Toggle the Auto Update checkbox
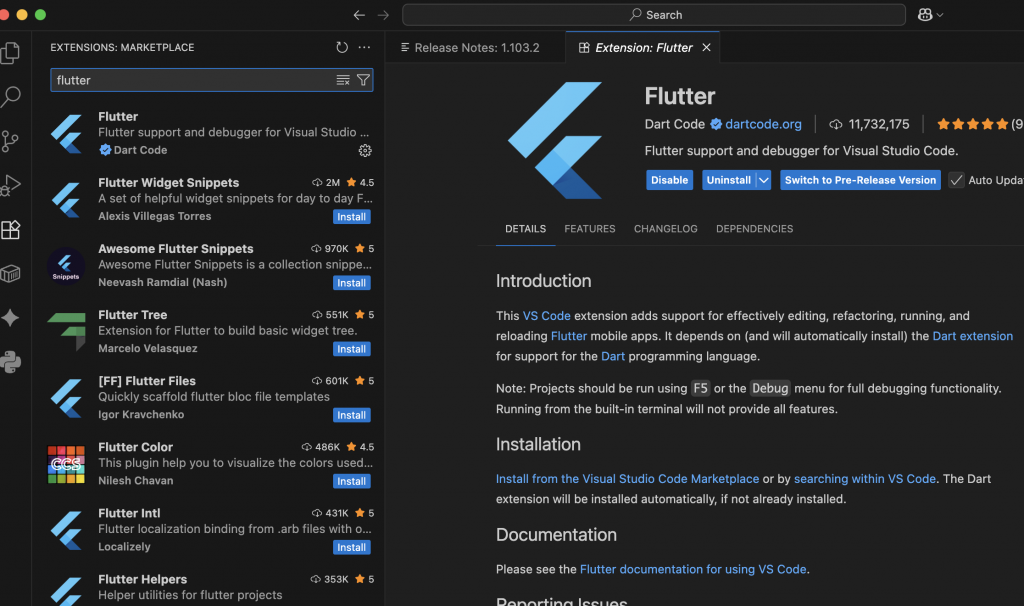 pos(956,180)
